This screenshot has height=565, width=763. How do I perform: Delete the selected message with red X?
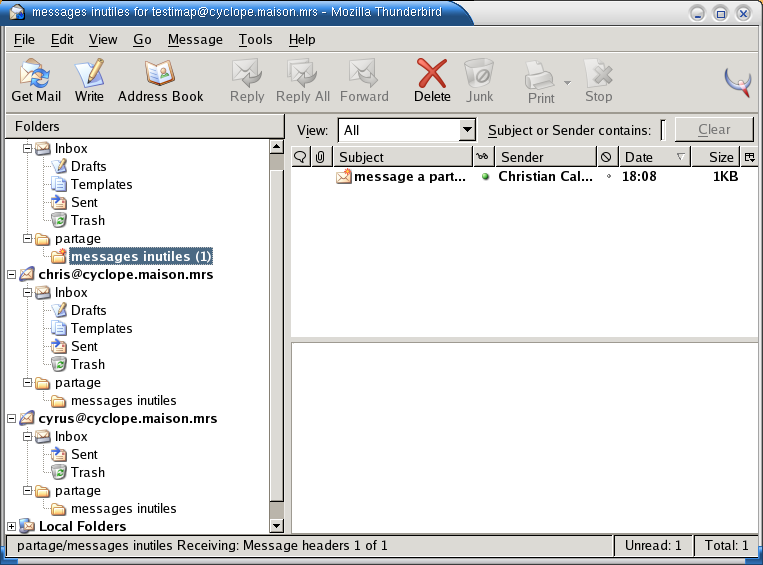(x=432, y=80)
